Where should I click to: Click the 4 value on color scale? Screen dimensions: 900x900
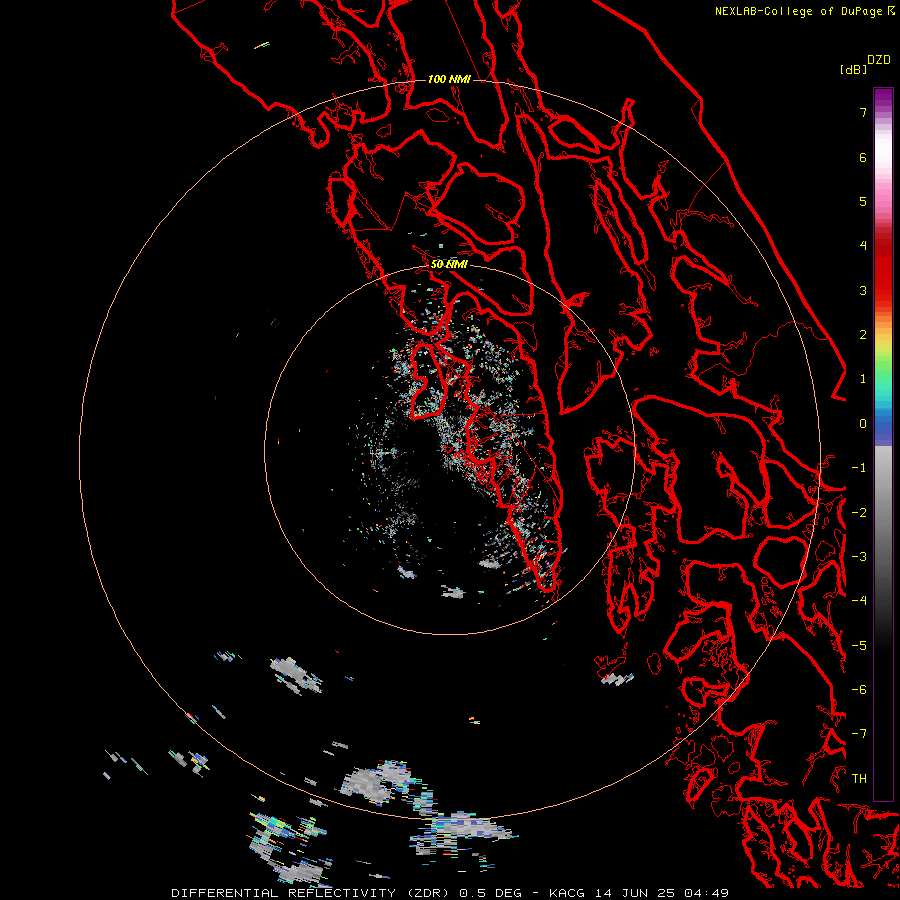863,246
